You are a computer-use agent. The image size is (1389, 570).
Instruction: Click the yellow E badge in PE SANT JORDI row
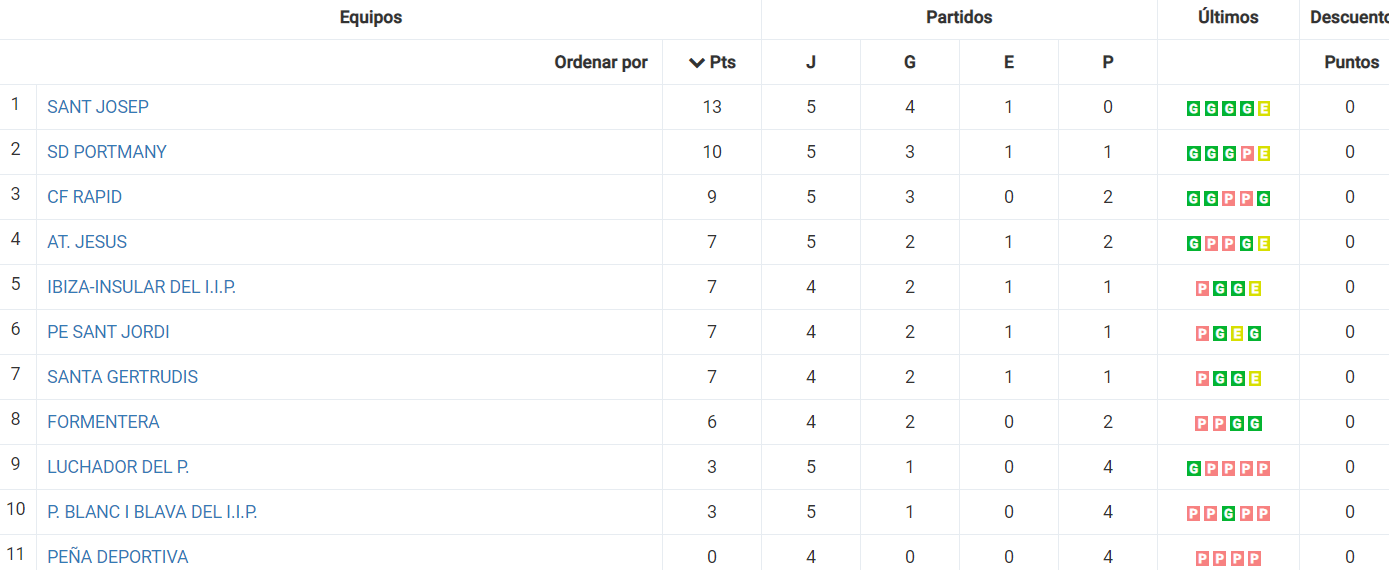pyautogui.click(x=1237, y=333)
